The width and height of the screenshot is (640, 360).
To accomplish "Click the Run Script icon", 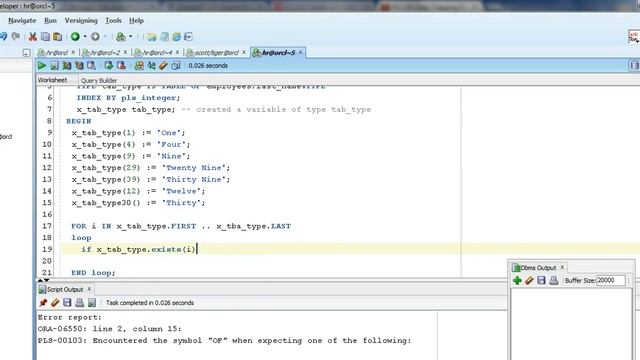I will click(54, 65).
